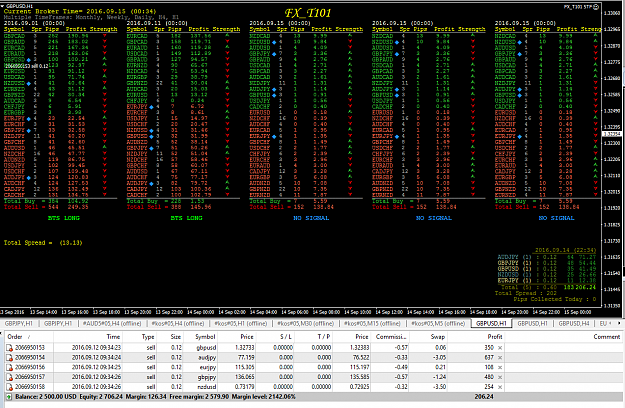Click the swap value -3.50 in the nzdusd row

point(438,387)
